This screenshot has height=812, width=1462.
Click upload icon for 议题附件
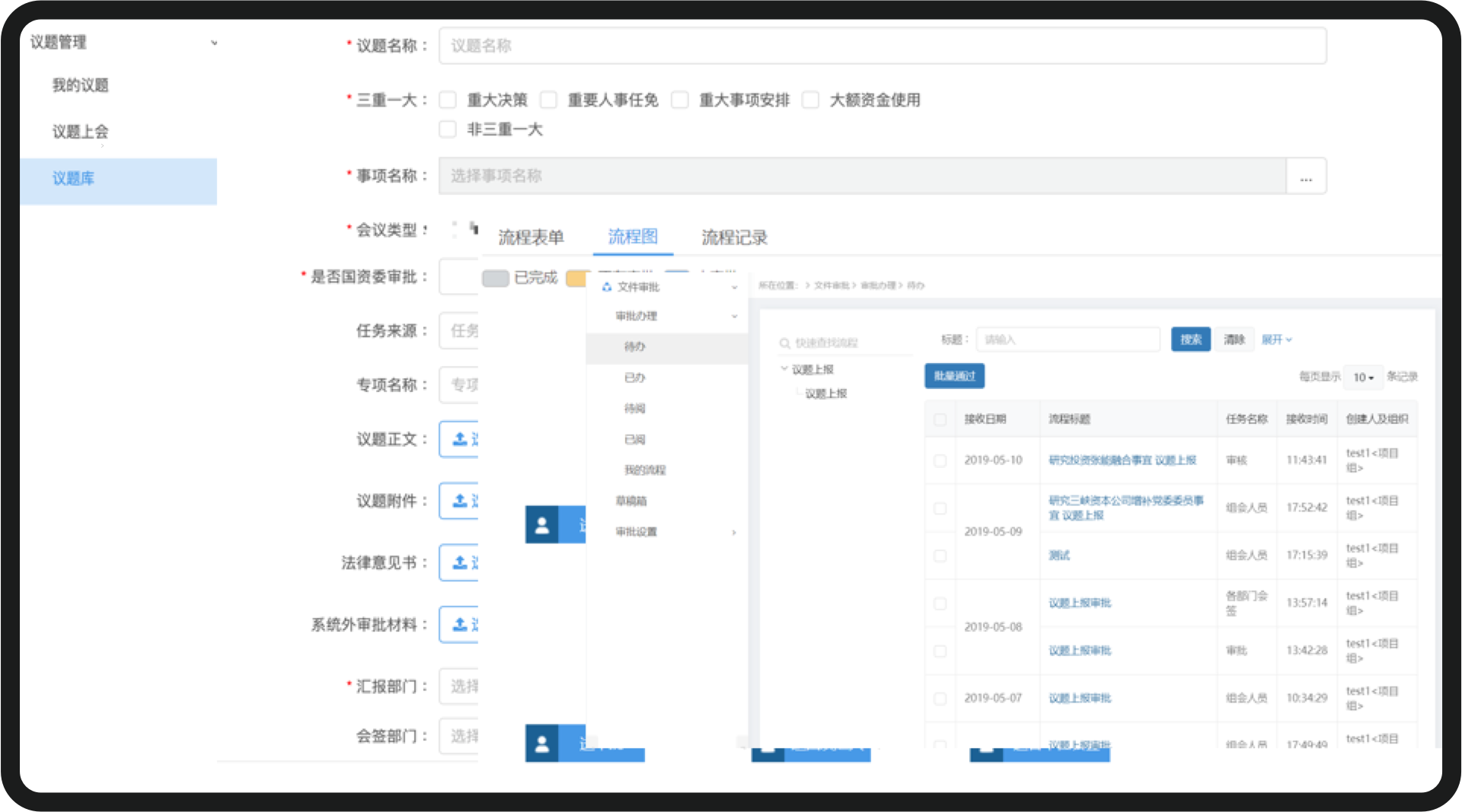click(x=460, y=501)
